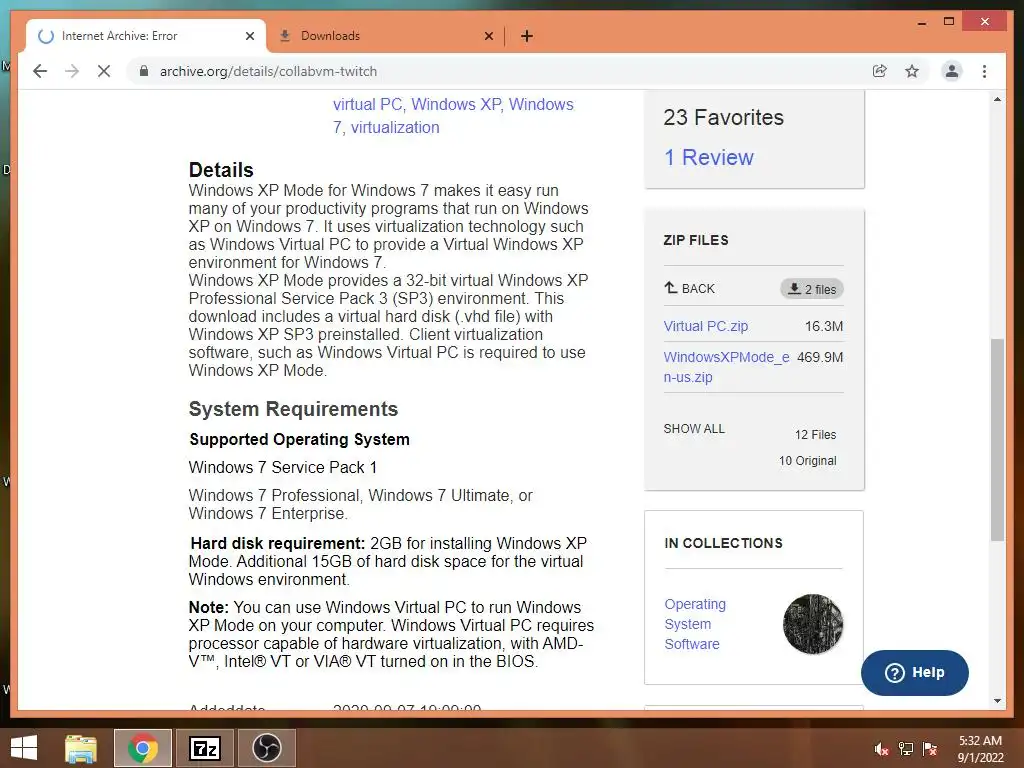Minimize the Chrome window
Screen dimensions: 1024x768
click(921, 22)
